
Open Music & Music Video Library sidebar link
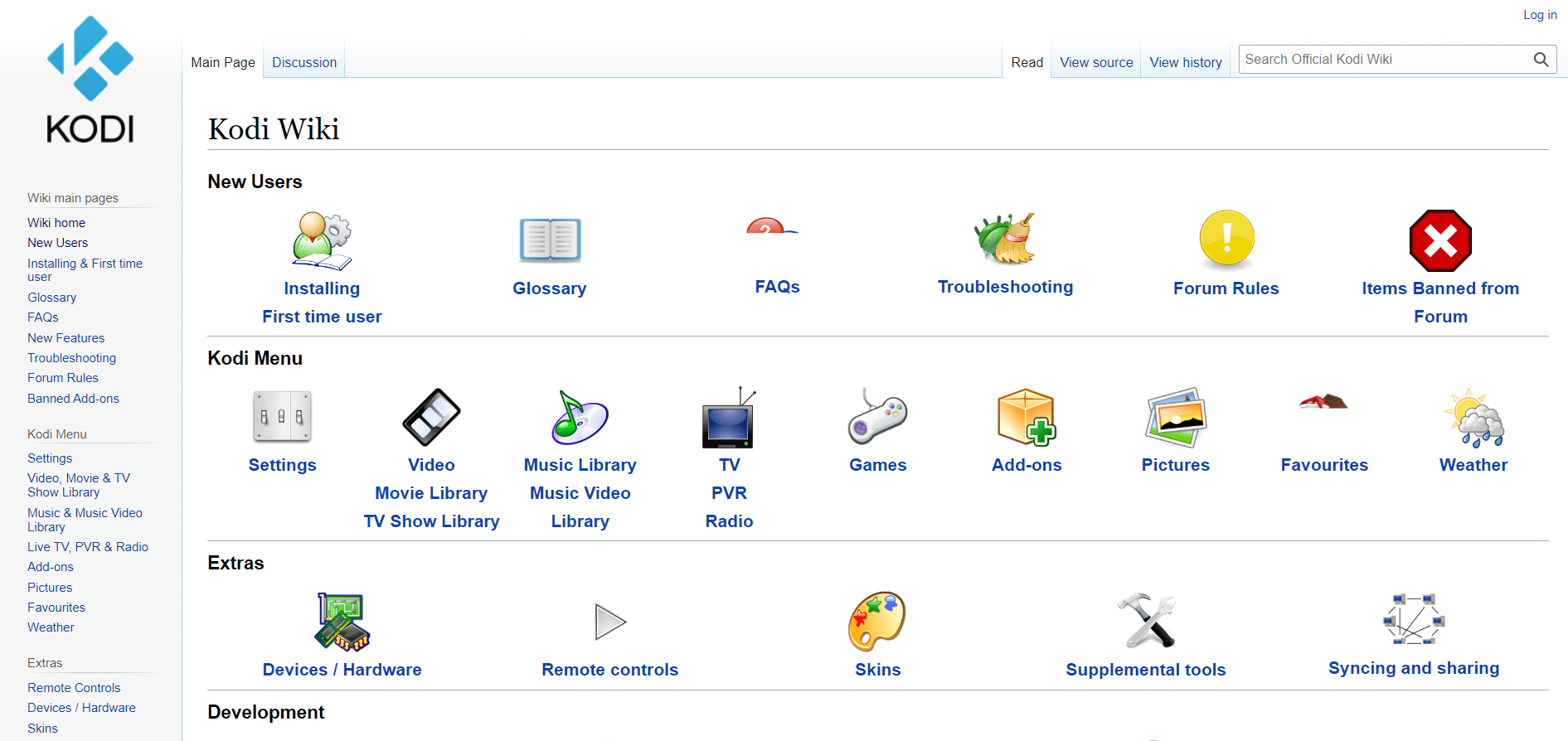pos(85,520)
